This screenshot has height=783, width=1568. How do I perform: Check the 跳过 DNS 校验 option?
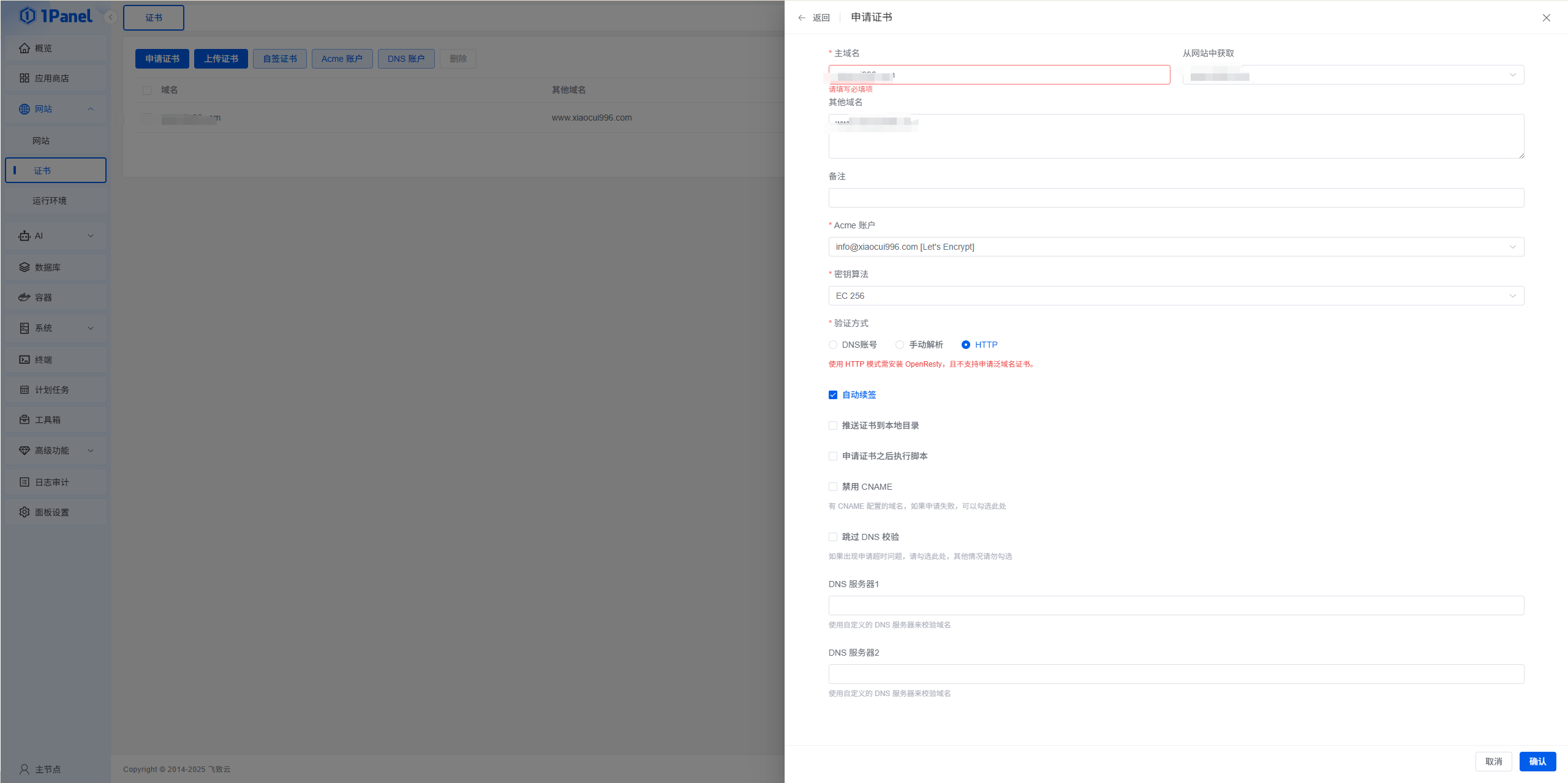[832, 536]
